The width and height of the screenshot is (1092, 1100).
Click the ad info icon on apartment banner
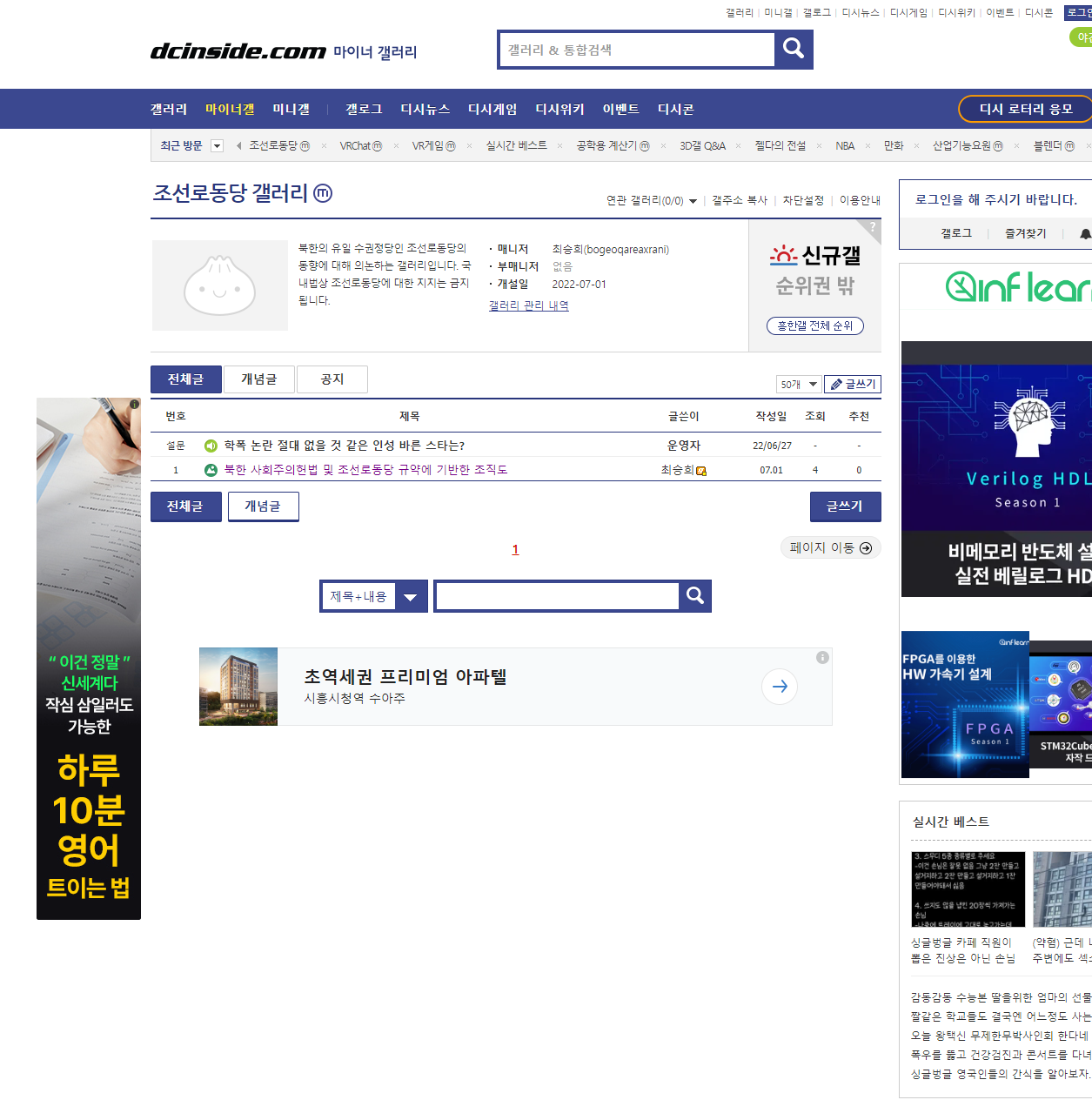pyautogui.click(x=822, y=658)
